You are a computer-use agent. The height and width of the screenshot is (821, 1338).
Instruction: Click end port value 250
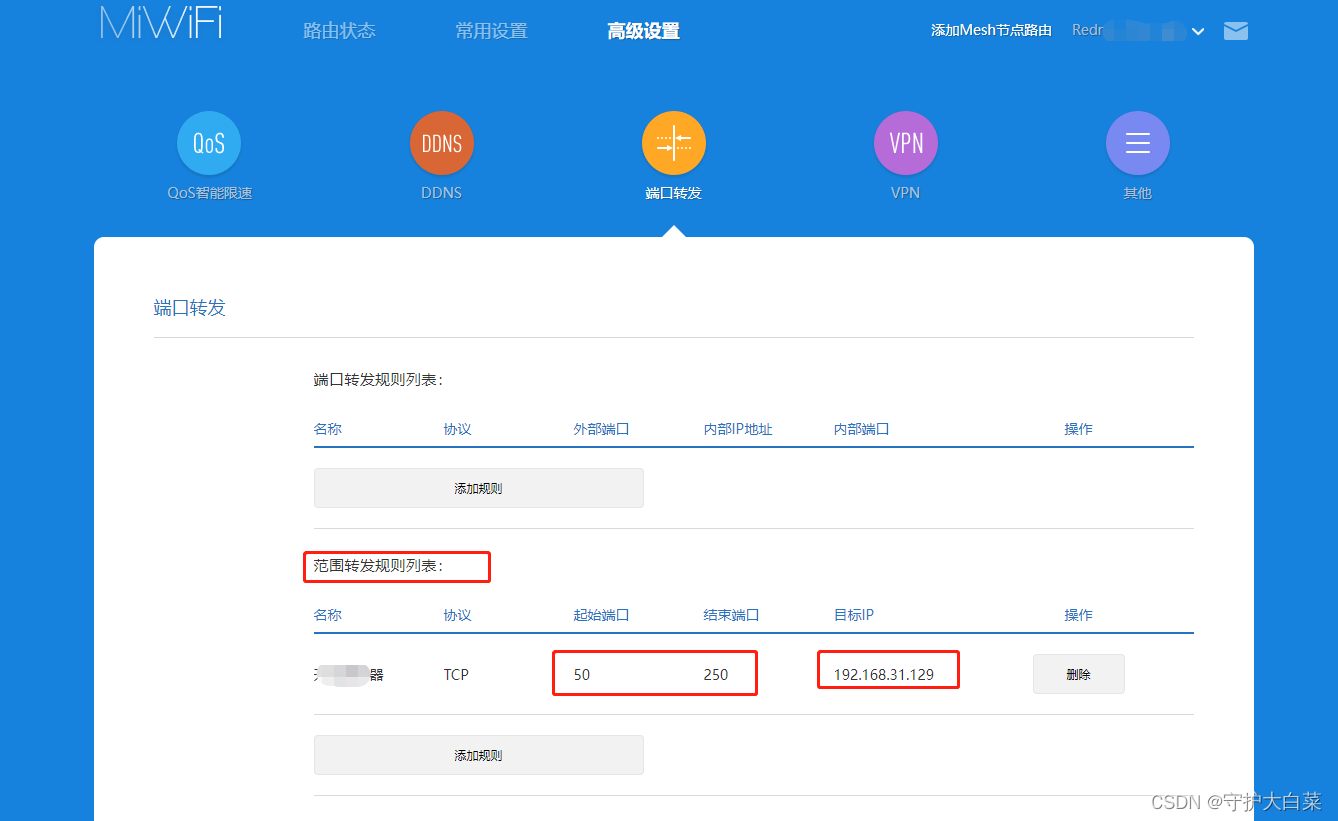tap(716, 675)
